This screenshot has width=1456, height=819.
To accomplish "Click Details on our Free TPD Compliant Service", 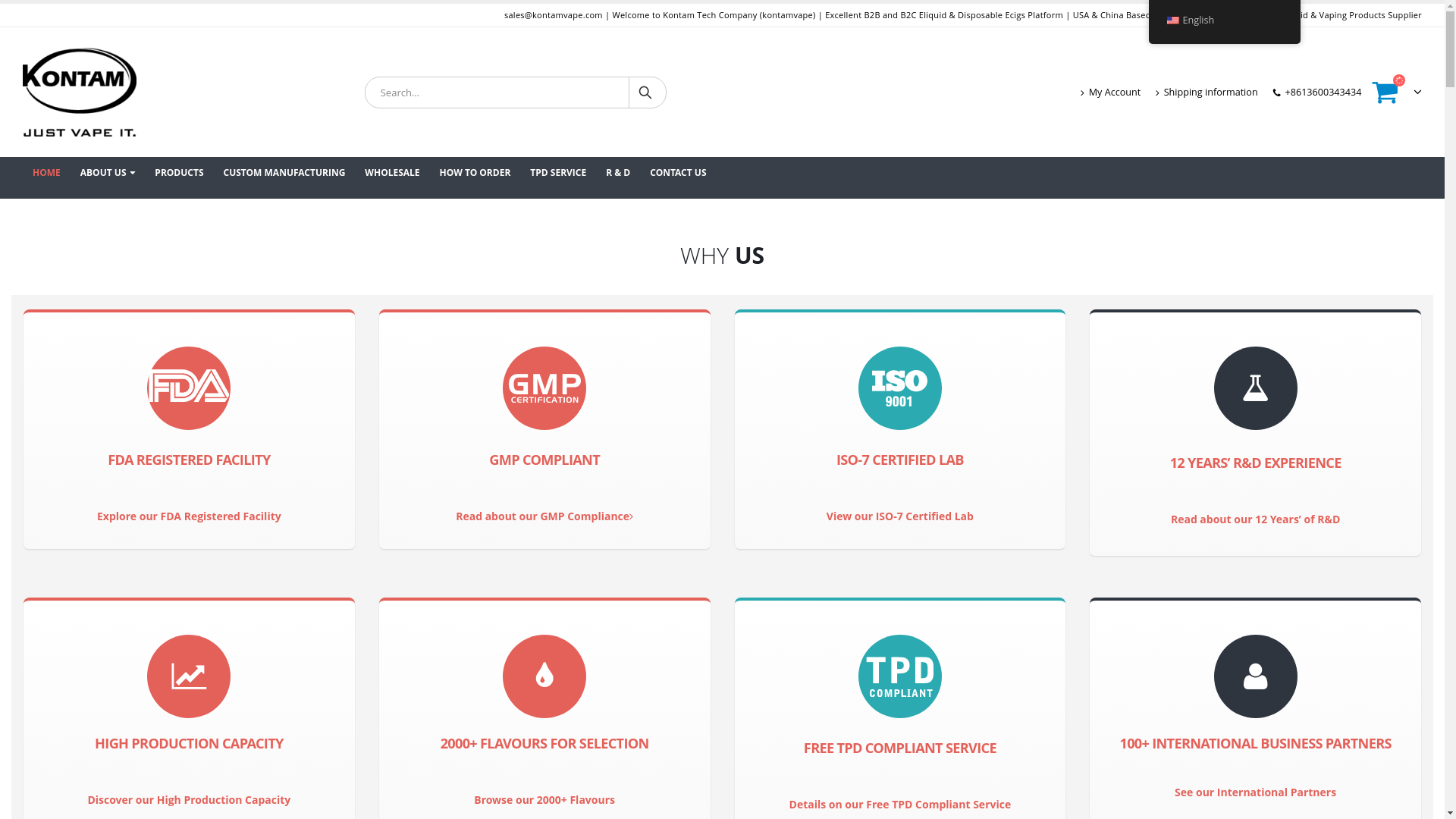I will [900, 805].
